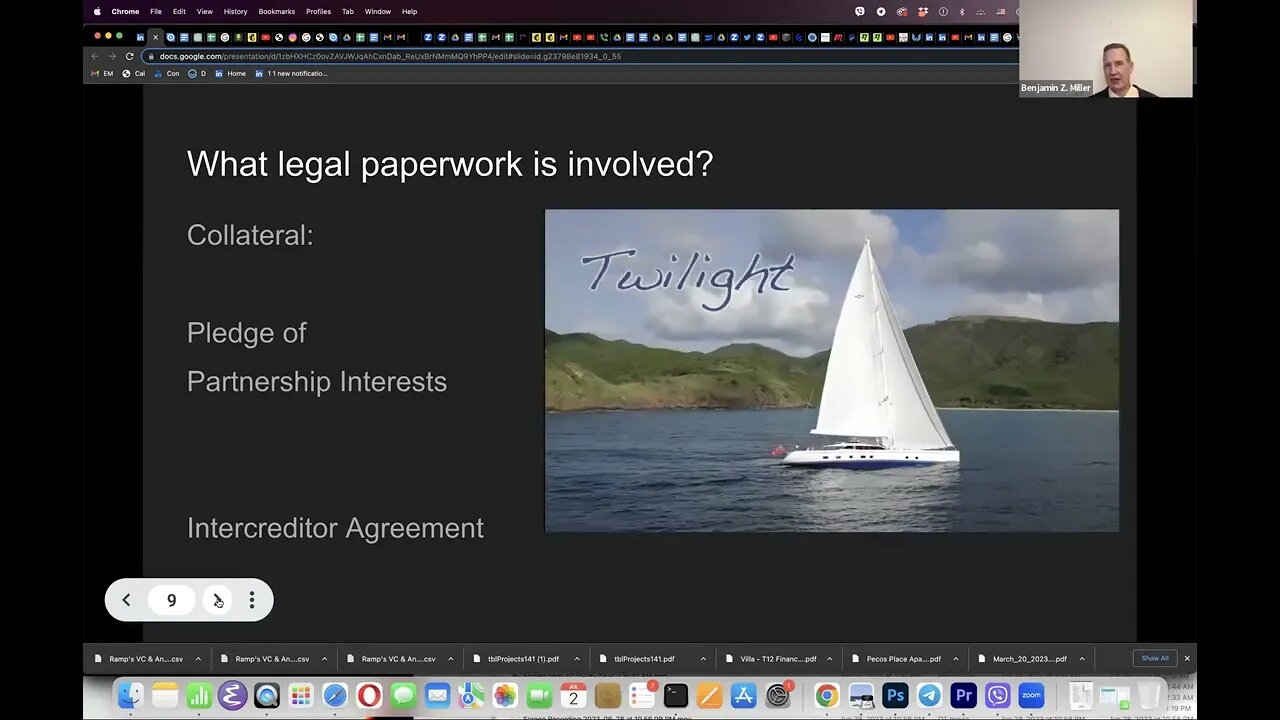Expand options for tblProjects141.pdf download
Image resolution: width=1280 pixels, height=720 pixels.
[x=703, y=659]
